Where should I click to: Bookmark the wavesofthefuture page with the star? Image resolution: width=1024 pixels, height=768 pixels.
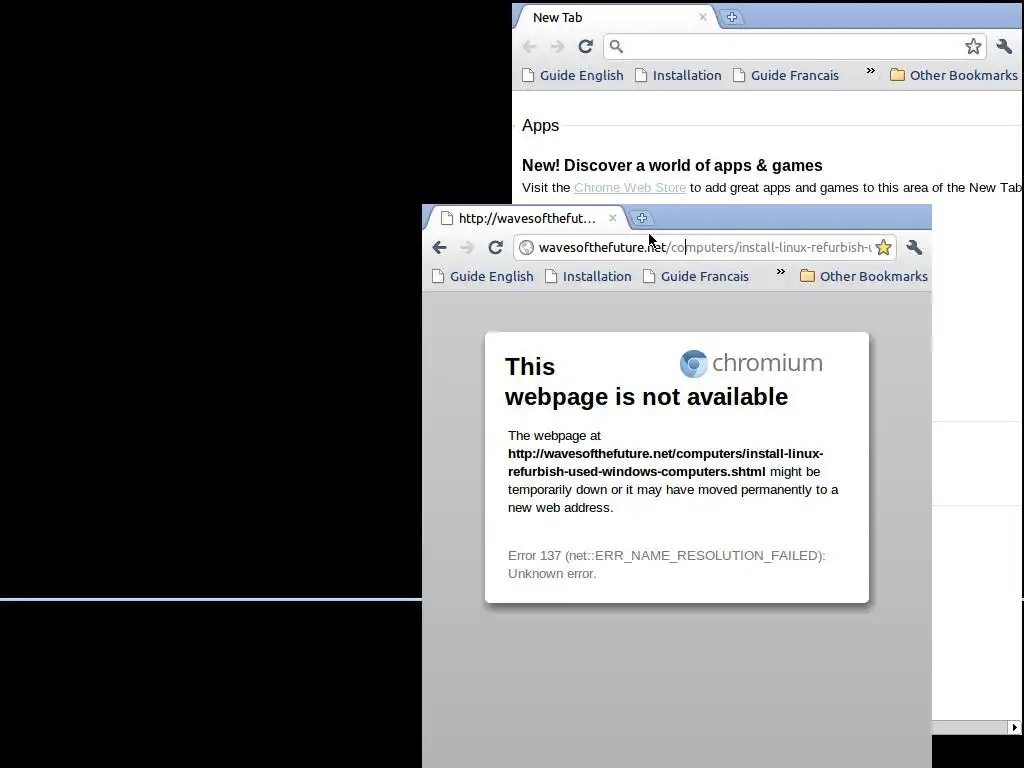click(x=883, y=248)
